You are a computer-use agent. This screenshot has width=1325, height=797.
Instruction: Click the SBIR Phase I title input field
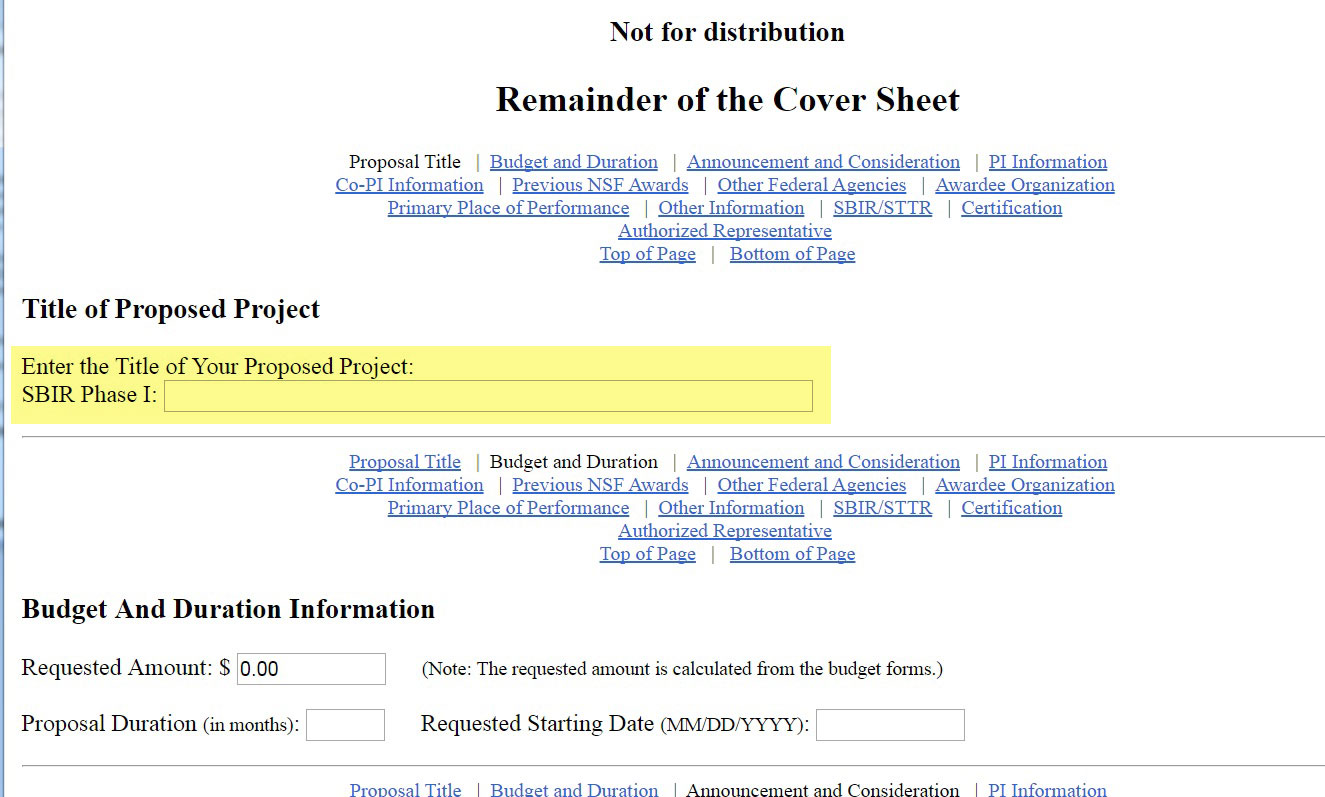pyautogui.click(x=488, y=396)
